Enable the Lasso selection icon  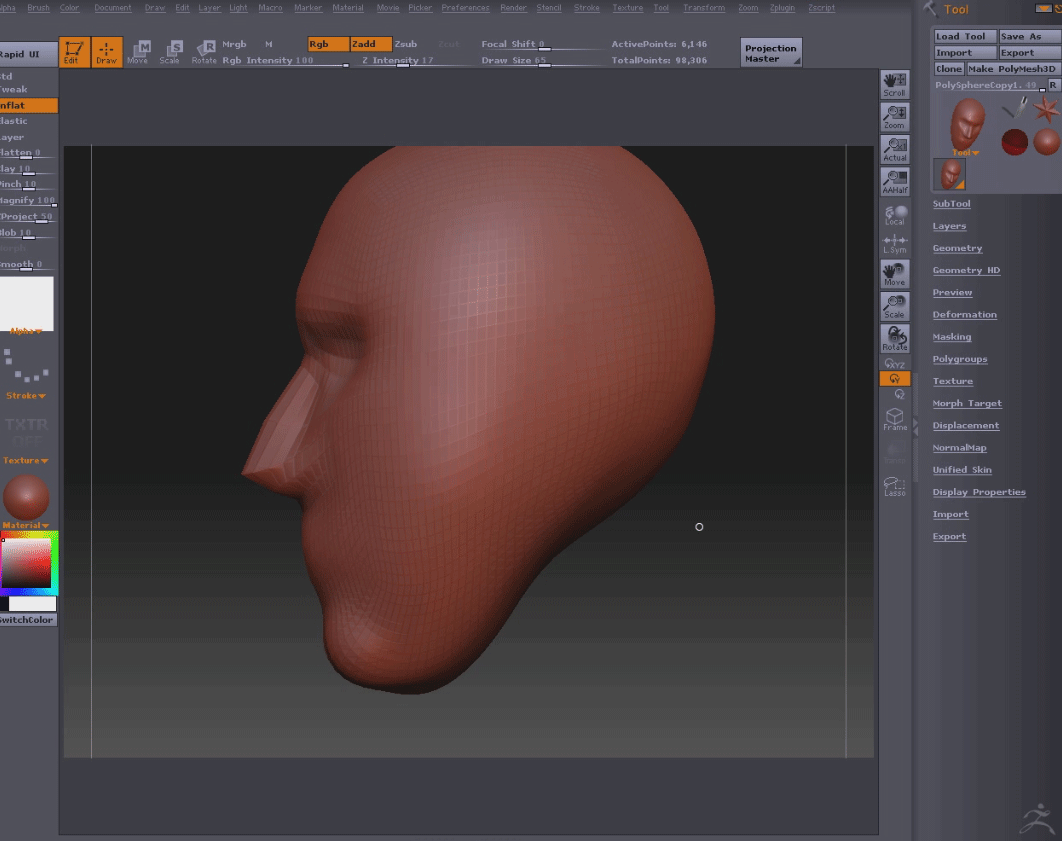tap(894, 486)
